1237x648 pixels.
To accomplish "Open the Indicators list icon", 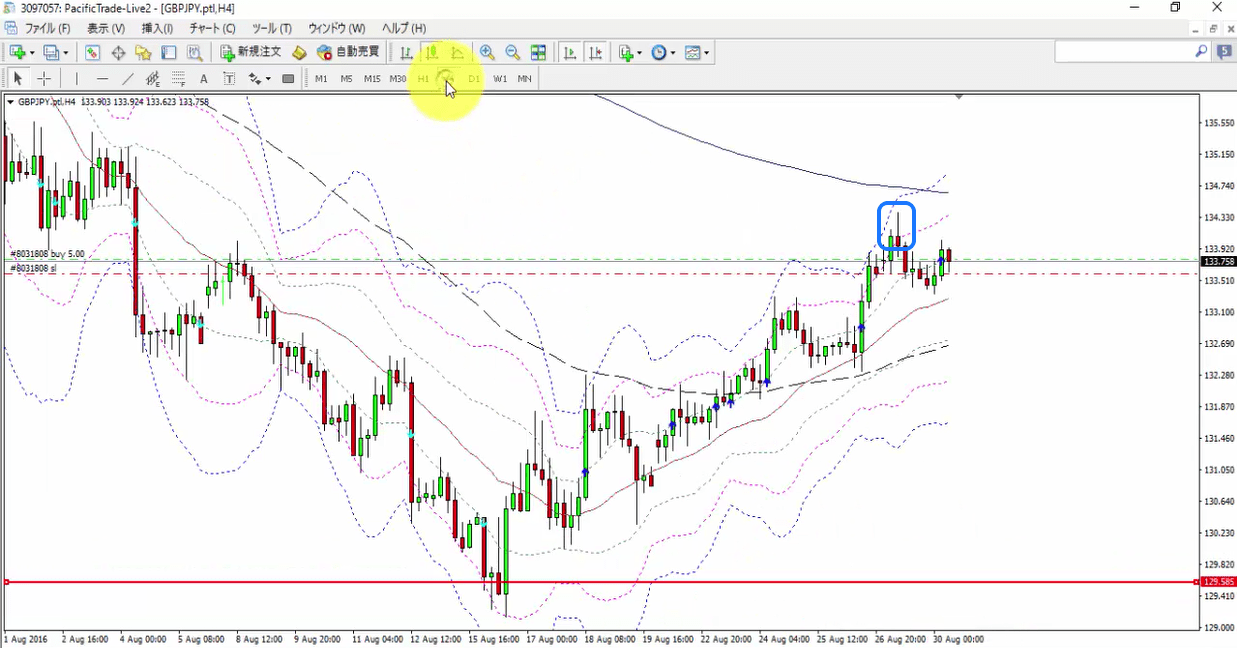I will [x=625, y=52].
